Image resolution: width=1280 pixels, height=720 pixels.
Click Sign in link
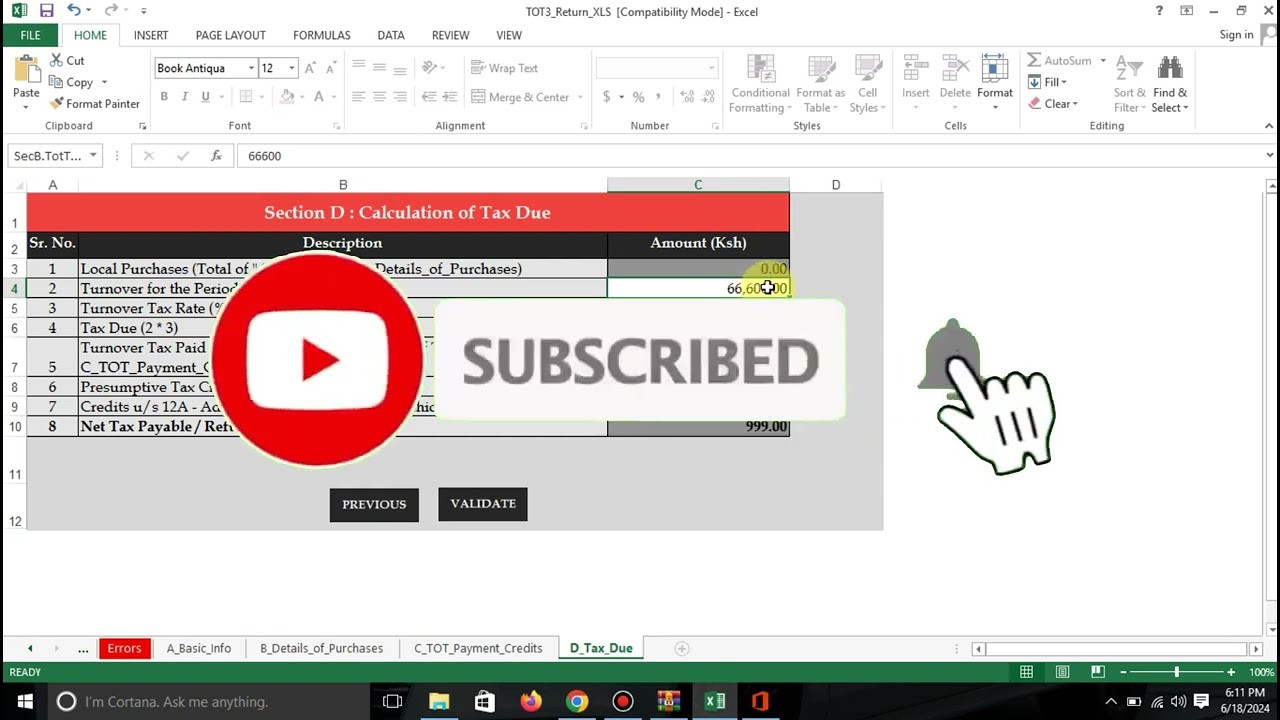[x=1236, y=35]
